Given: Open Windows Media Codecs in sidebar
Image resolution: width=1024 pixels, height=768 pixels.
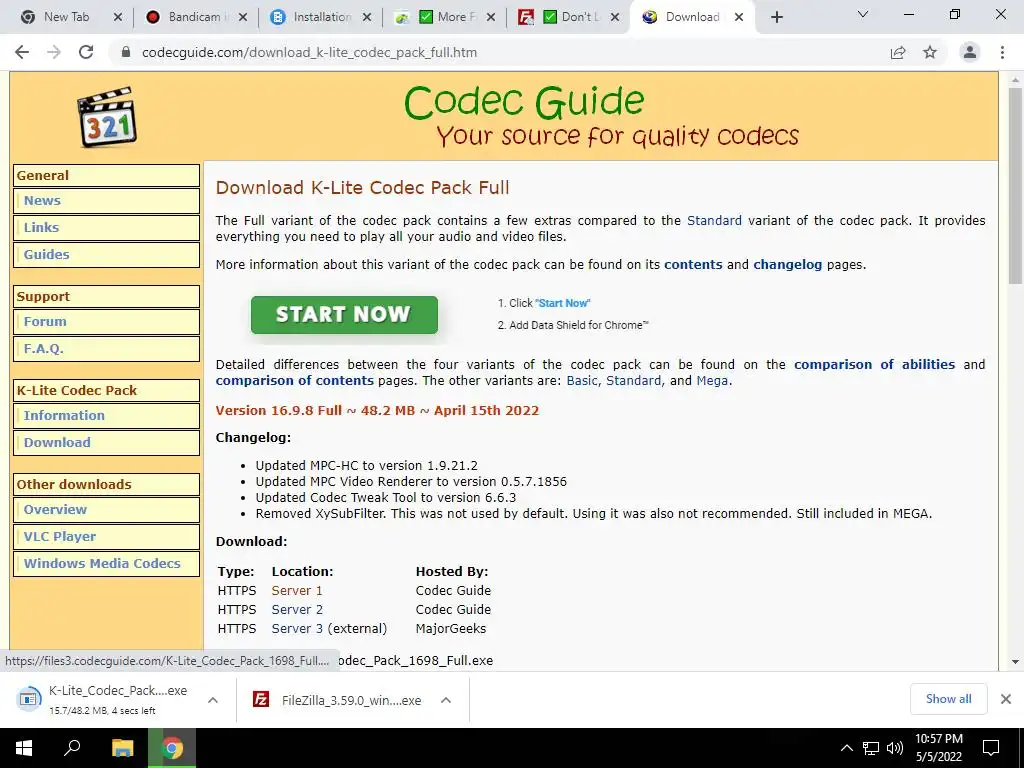Looking at the screenshot, I should coord(106,564).
